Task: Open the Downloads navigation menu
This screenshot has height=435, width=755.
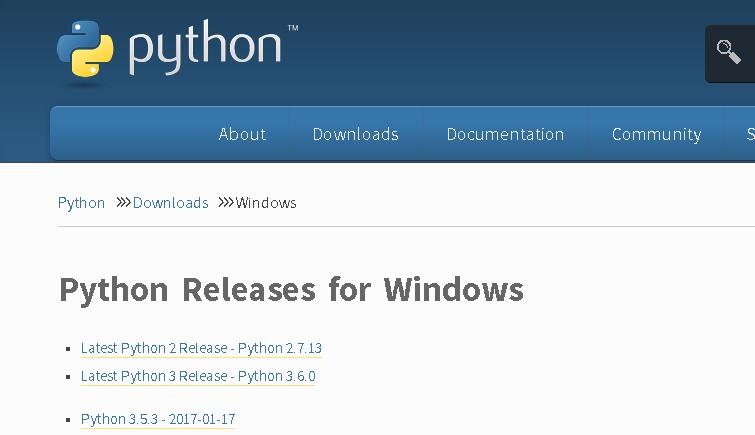Action: coord(355,134)
